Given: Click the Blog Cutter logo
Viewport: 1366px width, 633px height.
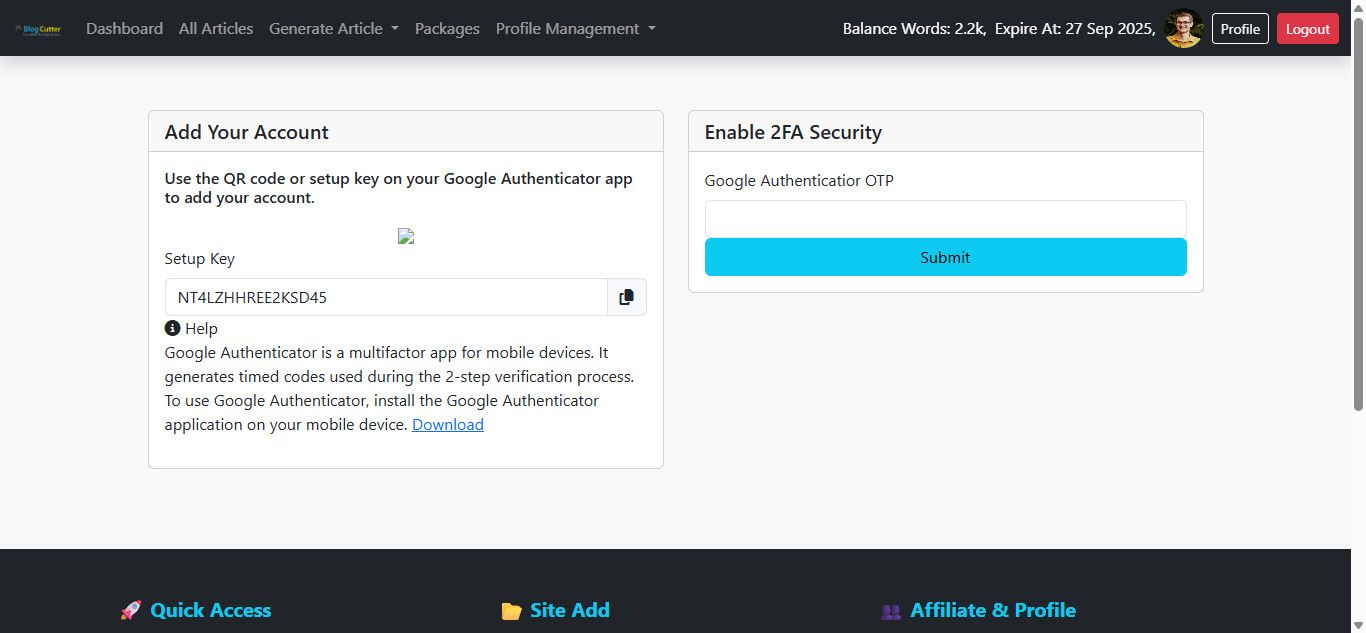Looking at the screenshot, I should pos(39,29).
